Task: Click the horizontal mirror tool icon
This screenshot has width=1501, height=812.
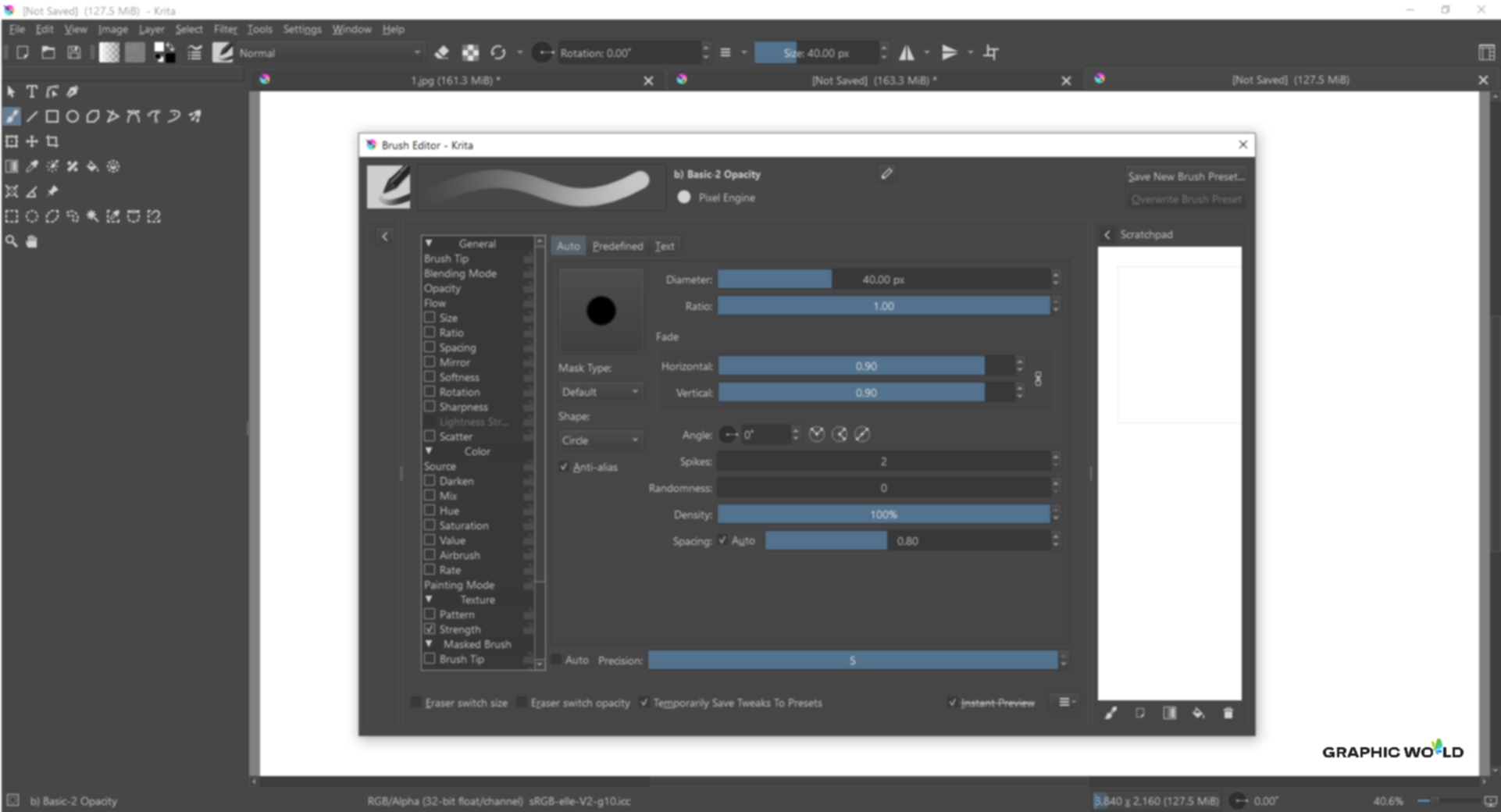Action: [907, 53]
